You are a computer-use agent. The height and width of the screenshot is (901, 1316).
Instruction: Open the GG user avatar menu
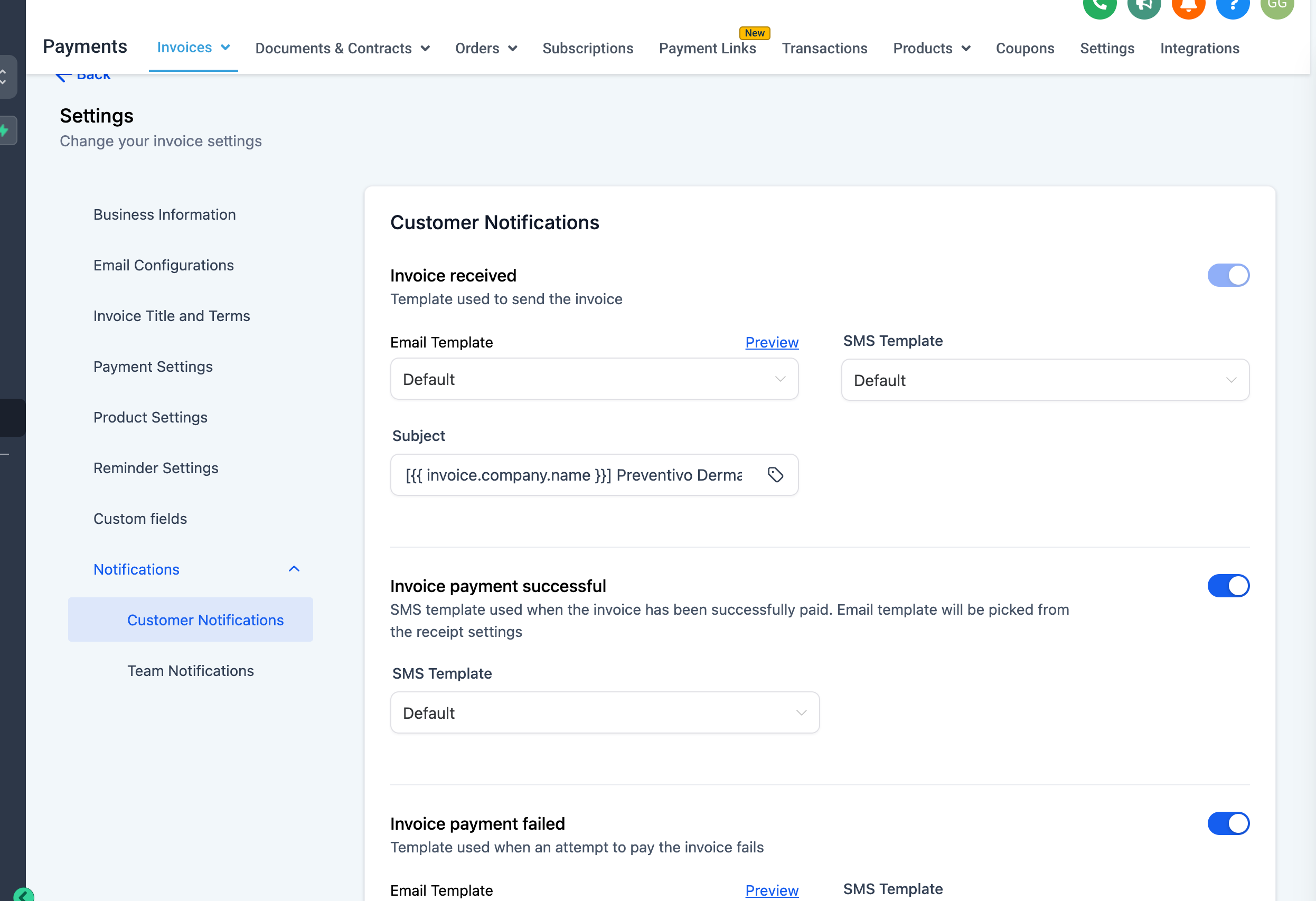pyautogui.click(x=1277, y=6)
